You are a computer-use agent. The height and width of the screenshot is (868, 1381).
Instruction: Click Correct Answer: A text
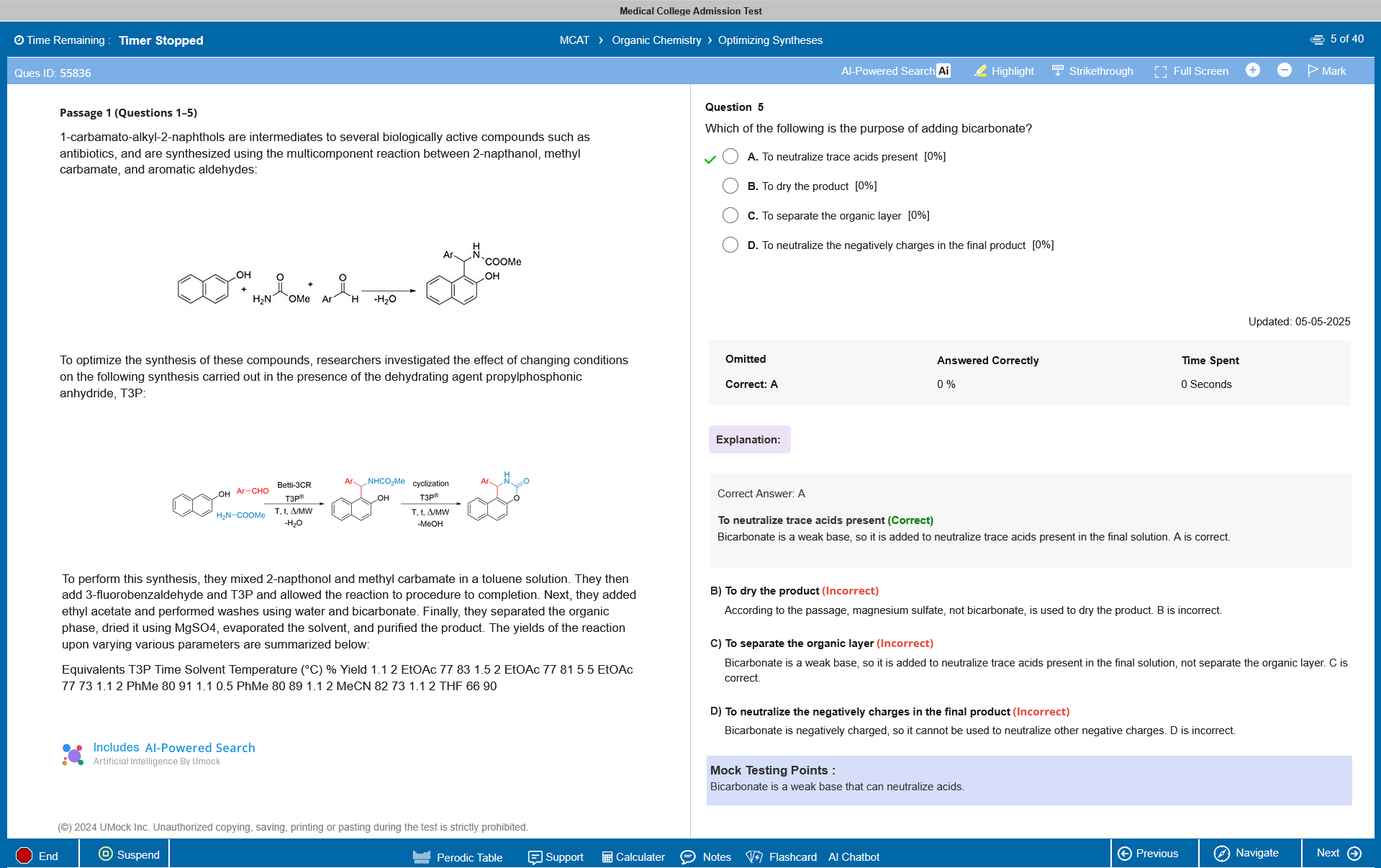[x=761, y=494]
